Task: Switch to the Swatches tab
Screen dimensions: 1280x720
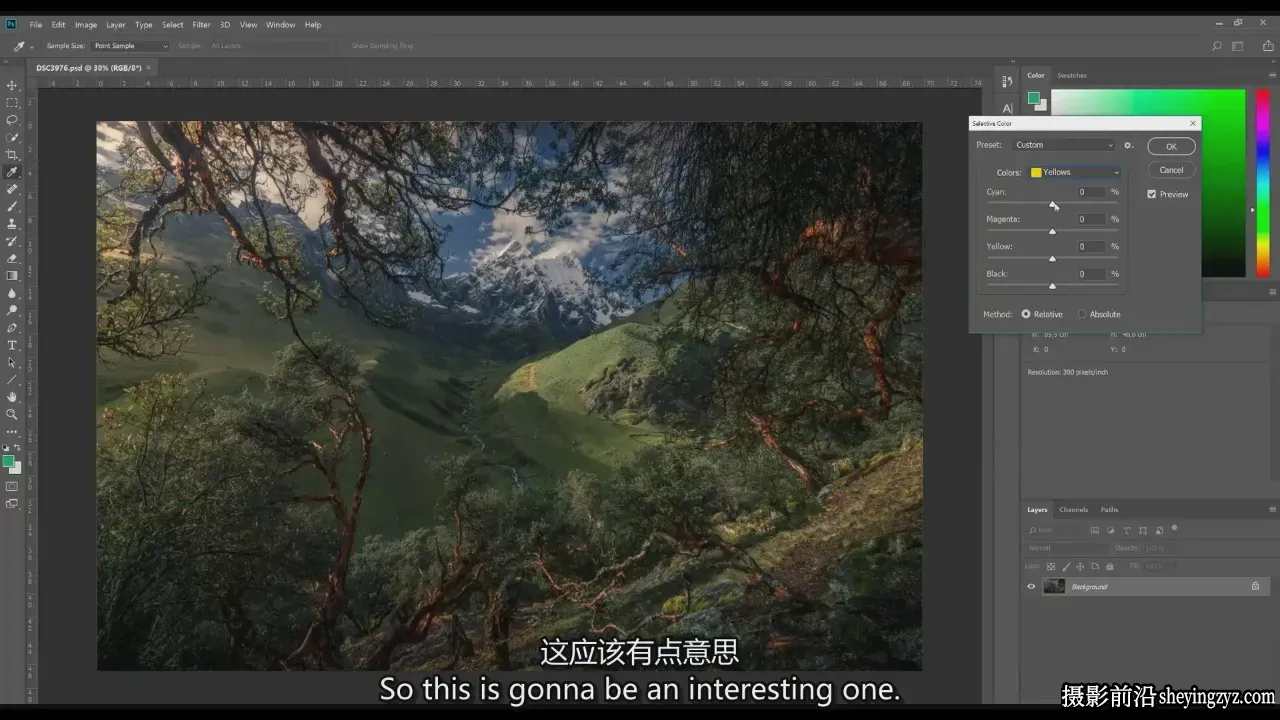Action: pos(1072,75)
